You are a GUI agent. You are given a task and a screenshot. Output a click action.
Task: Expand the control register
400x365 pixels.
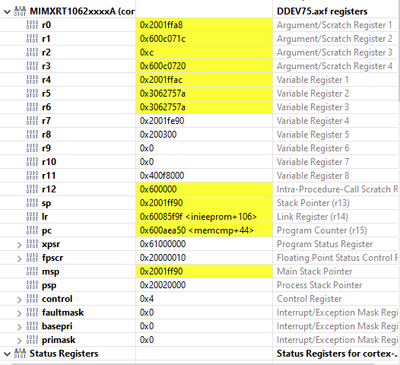(19, 299)
